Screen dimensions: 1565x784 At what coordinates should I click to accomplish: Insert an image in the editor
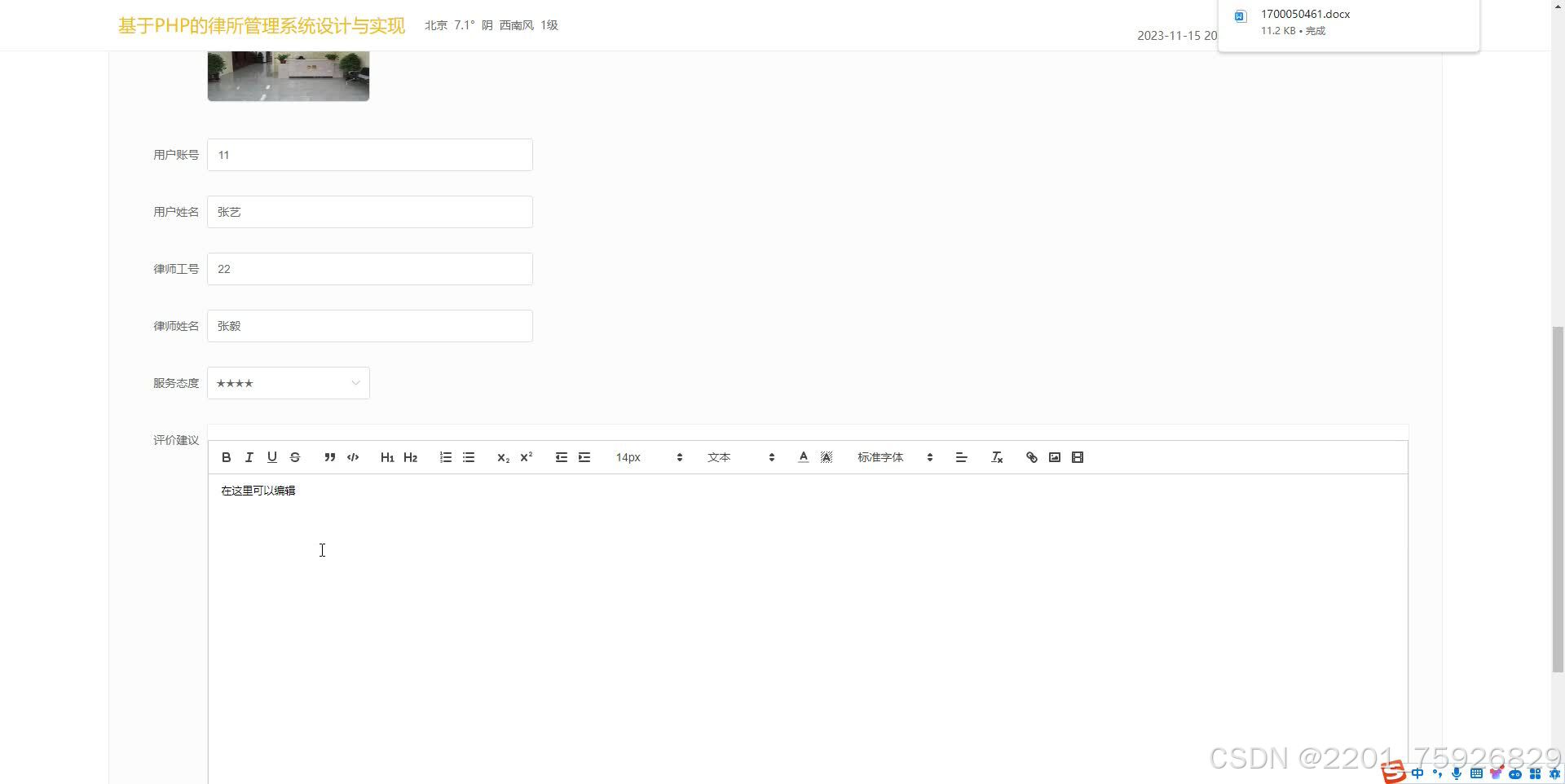[x=1055, y=457]
